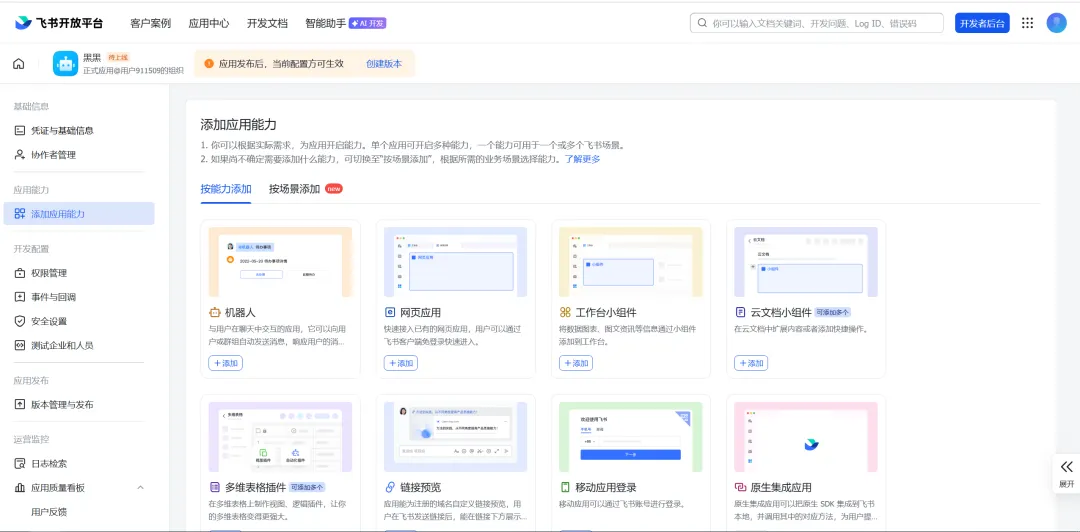Click the AI 开发 badge

coord(368,23)
